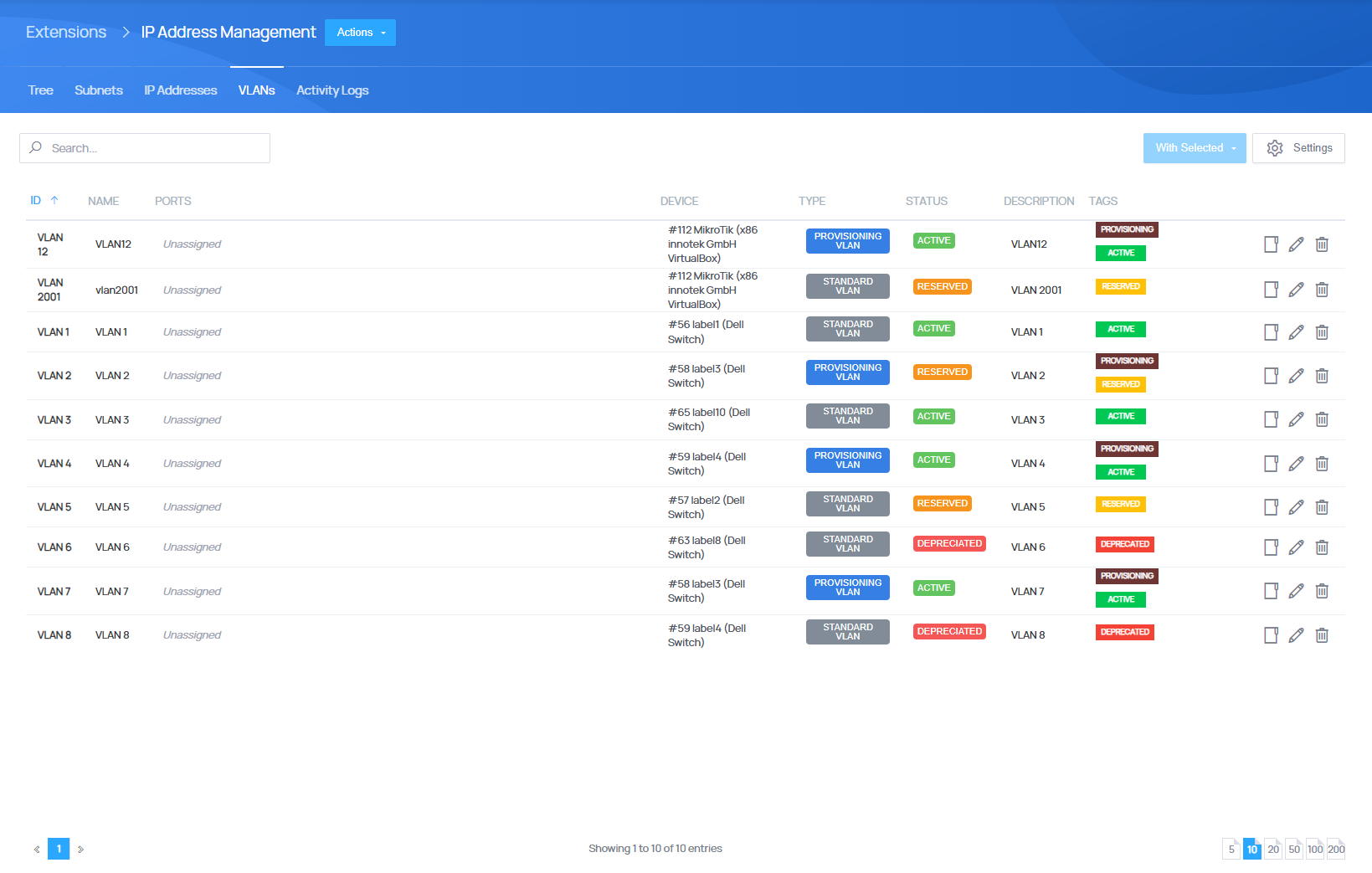This screenshot has height=873, width=1372.
Task: Open the Activity Logs tab
Action: pos(332,90)
